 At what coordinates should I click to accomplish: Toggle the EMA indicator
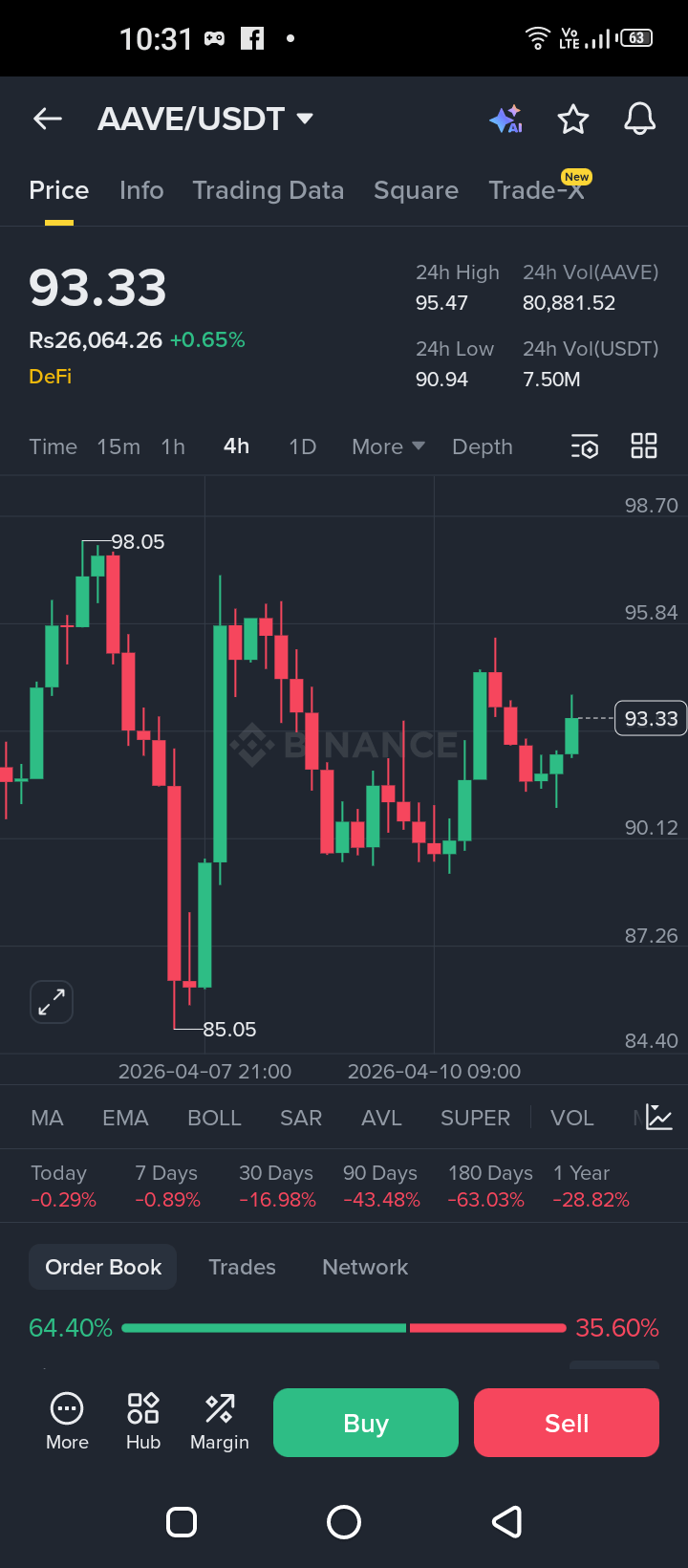click(125, 1118)
